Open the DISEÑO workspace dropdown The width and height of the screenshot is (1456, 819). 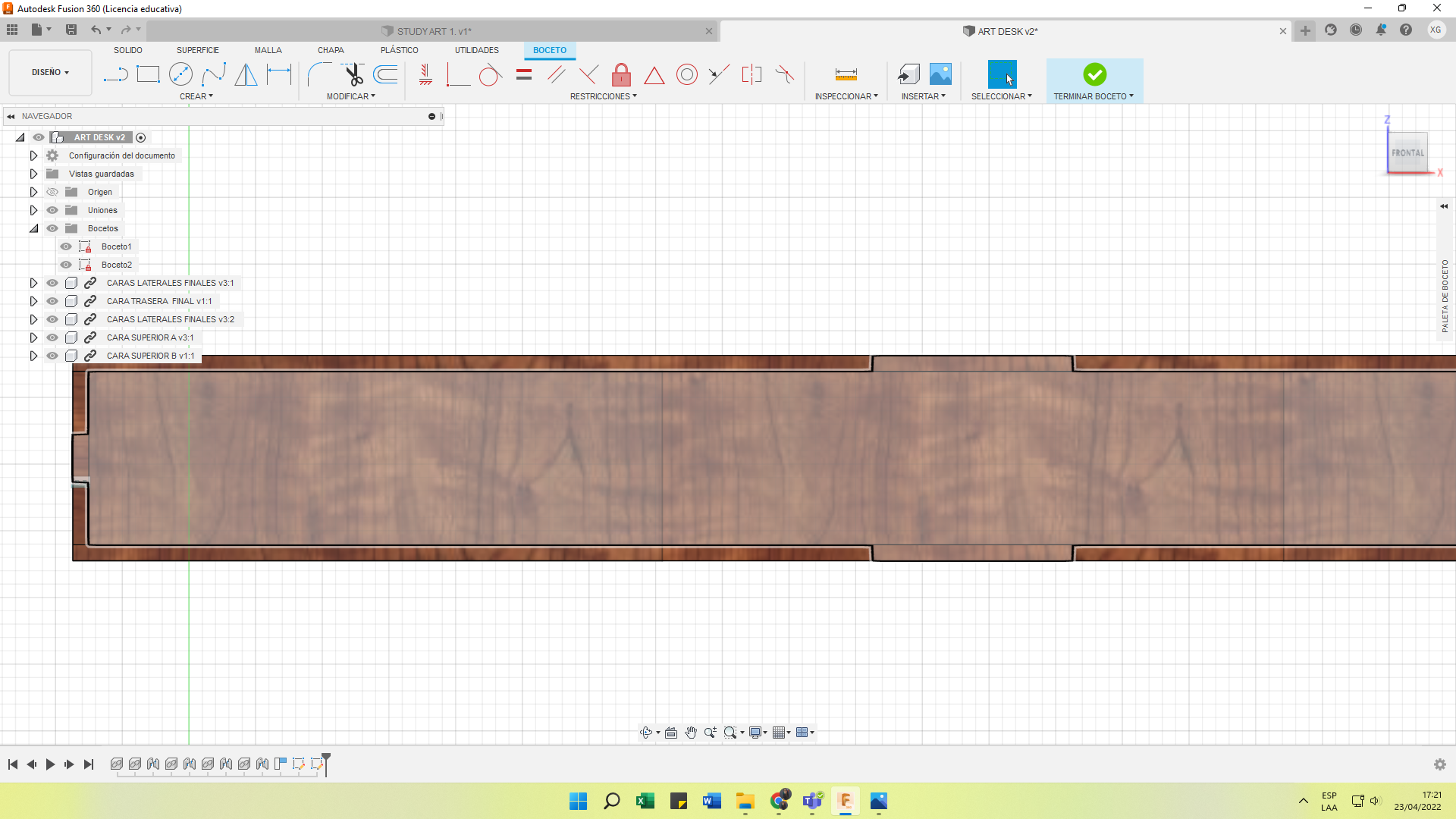coord(50,73)
